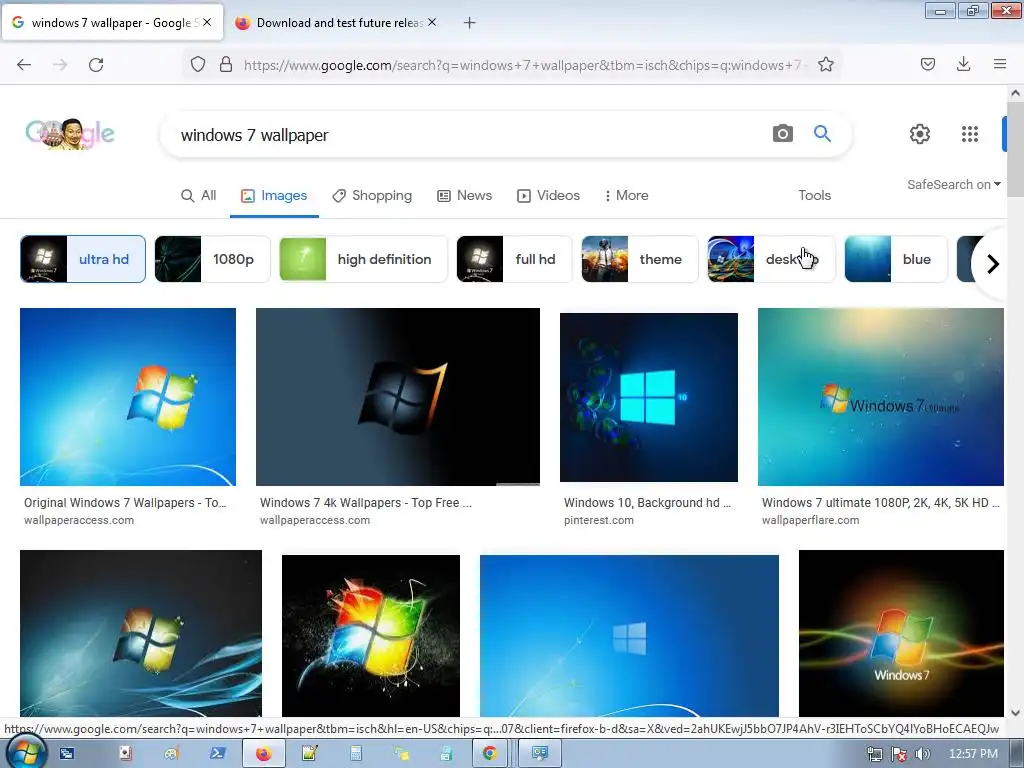View site security via the padlock icon
1024x768 pixels.
[226, 64]
